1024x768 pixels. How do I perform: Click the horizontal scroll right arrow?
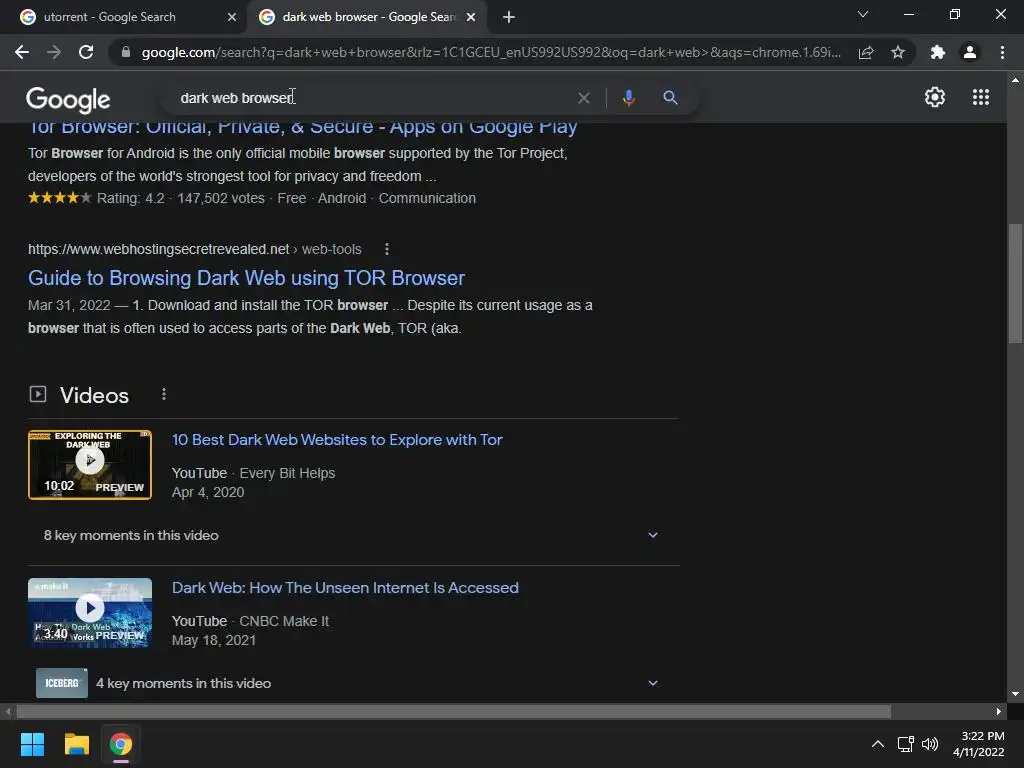pos(999,711)
